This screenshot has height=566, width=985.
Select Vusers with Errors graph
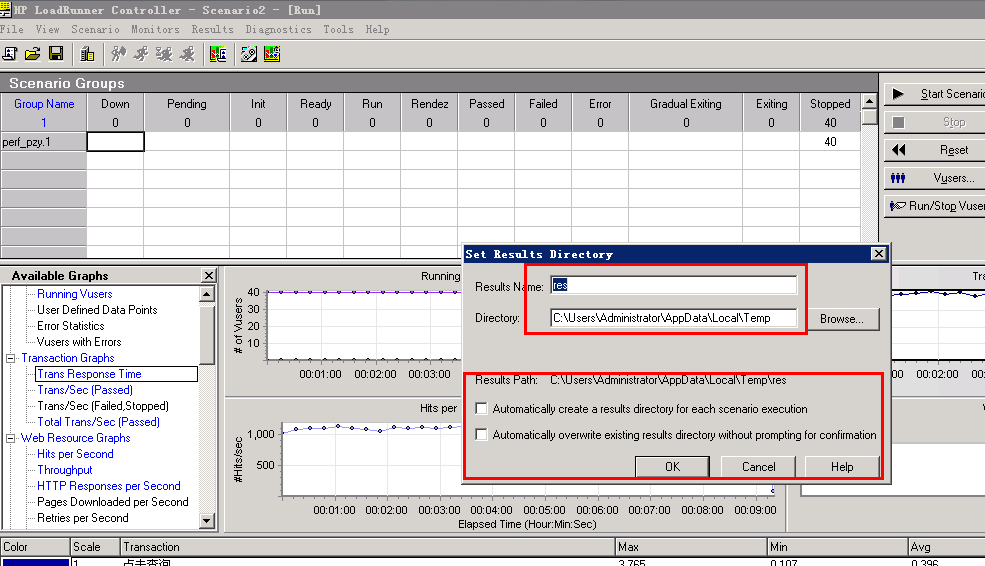pos(79,342)
